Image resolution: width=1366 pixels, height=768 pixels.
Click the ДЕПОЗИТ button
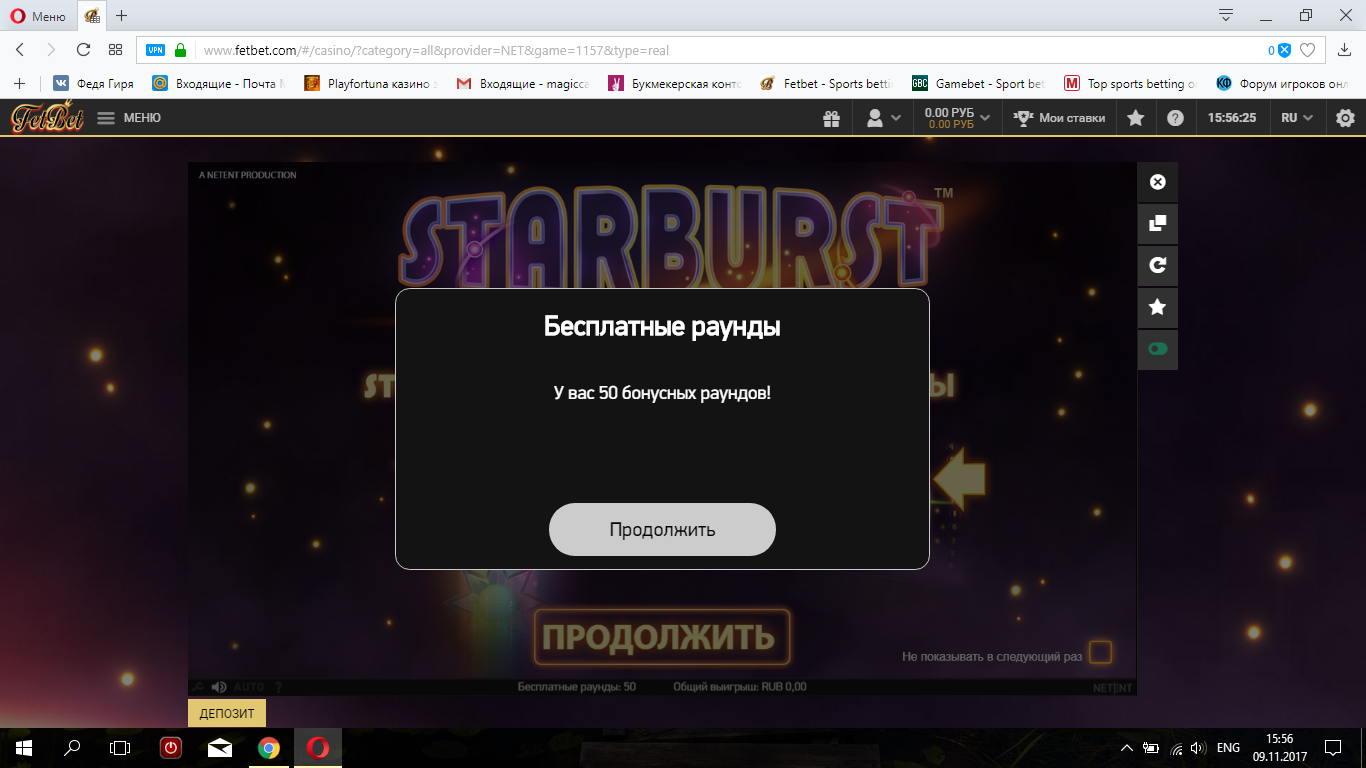[x=227, y=713]
